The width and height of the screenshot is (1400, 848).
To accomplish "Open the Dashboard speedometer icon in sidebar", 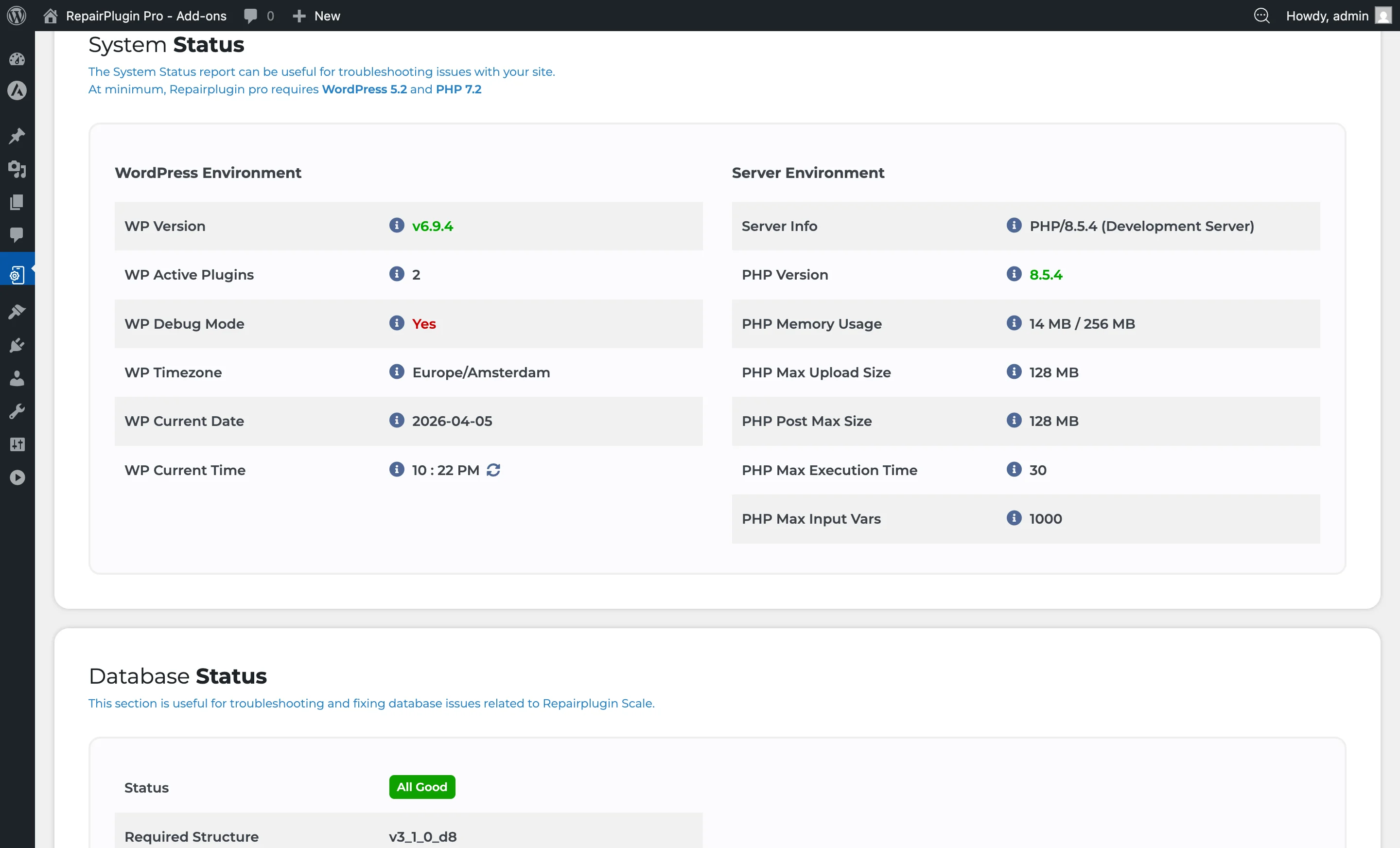I will click(17, 58).
